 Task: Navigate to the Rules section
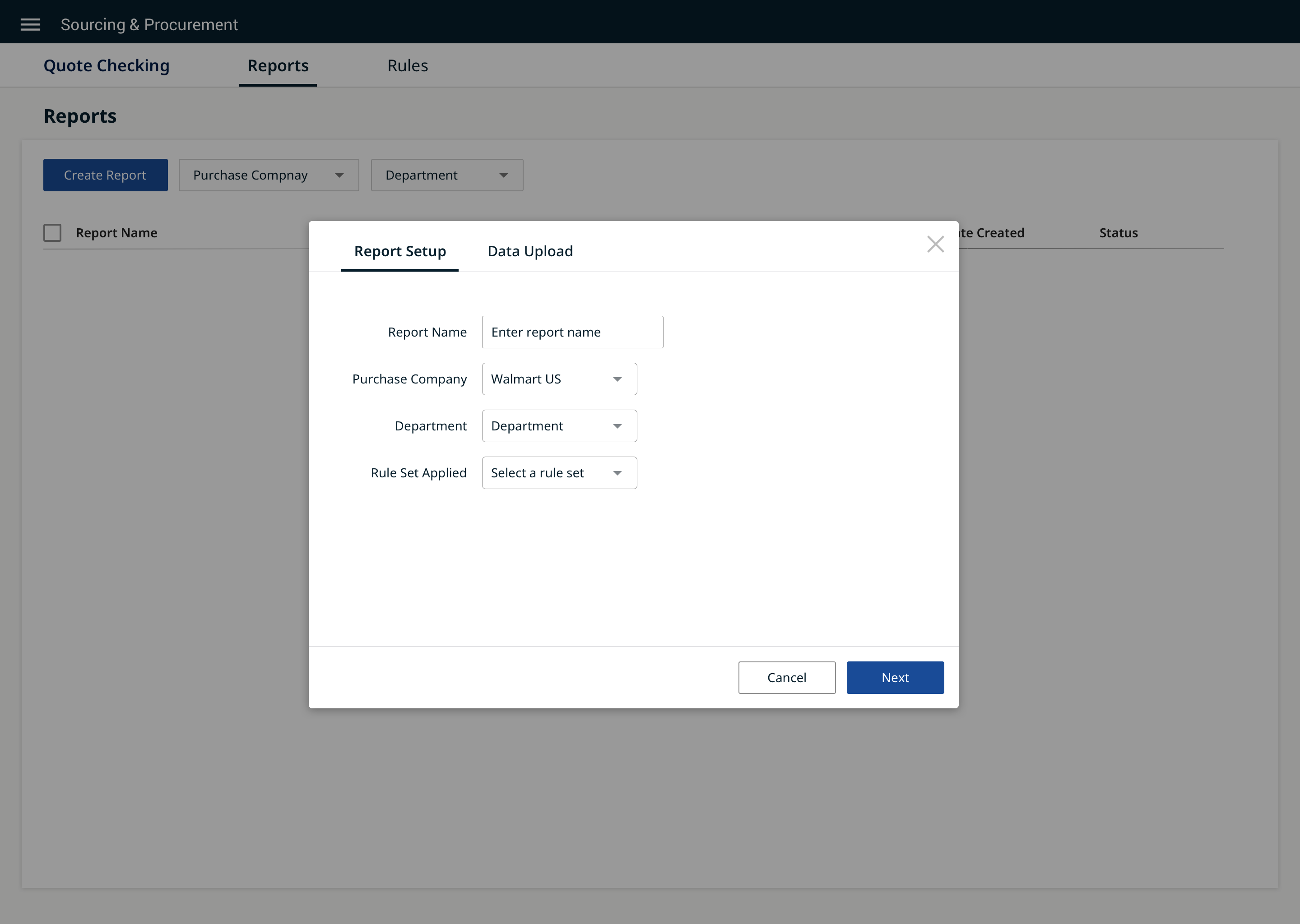click(x=408, y=65)
